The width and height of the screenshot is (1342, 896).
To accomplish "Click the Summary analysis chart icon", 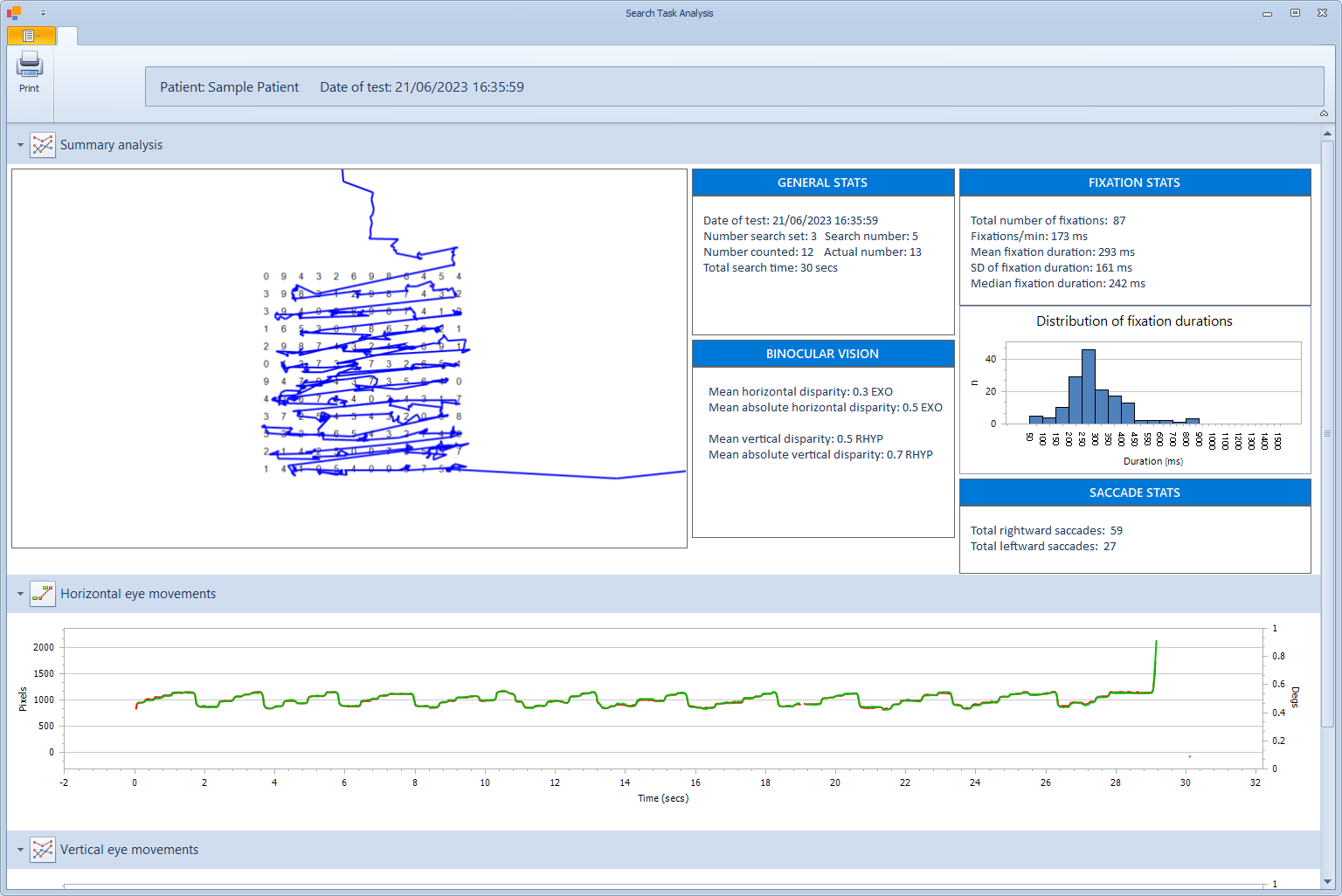I will pyautogui.click(x=42, y=145).
